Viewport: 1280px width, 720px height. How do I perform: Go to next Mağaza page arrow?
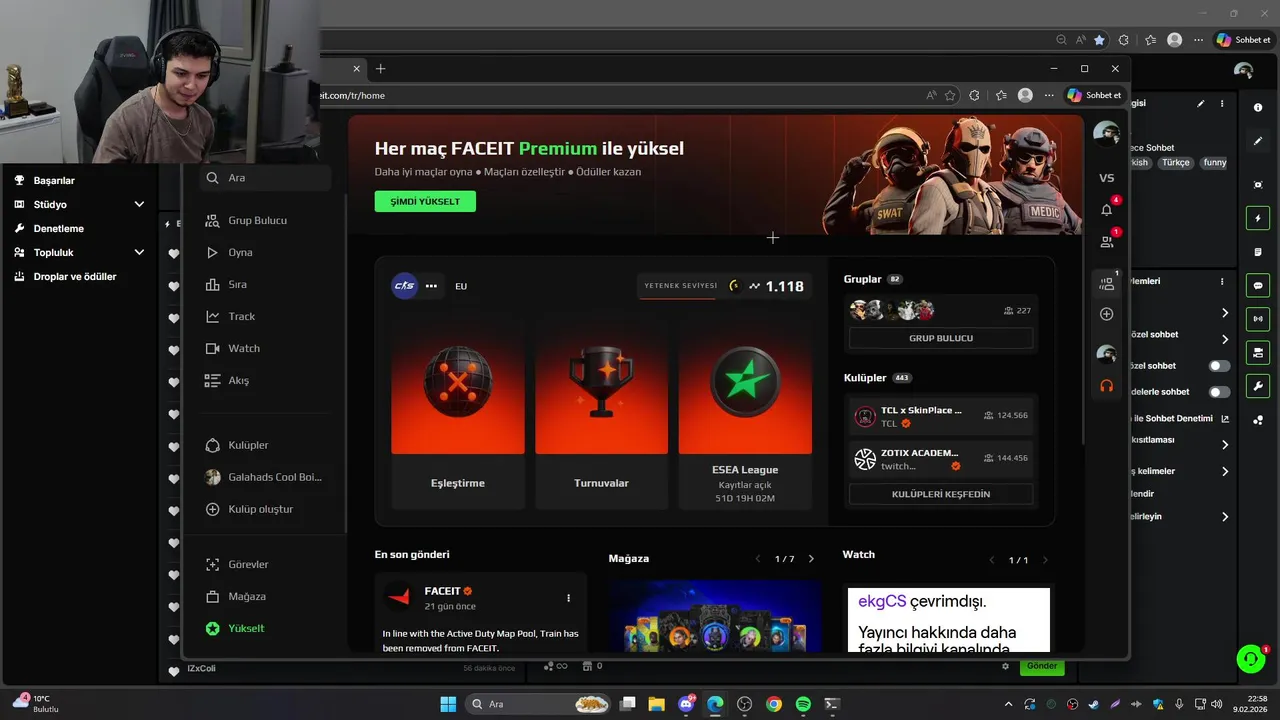coord(811,559)
